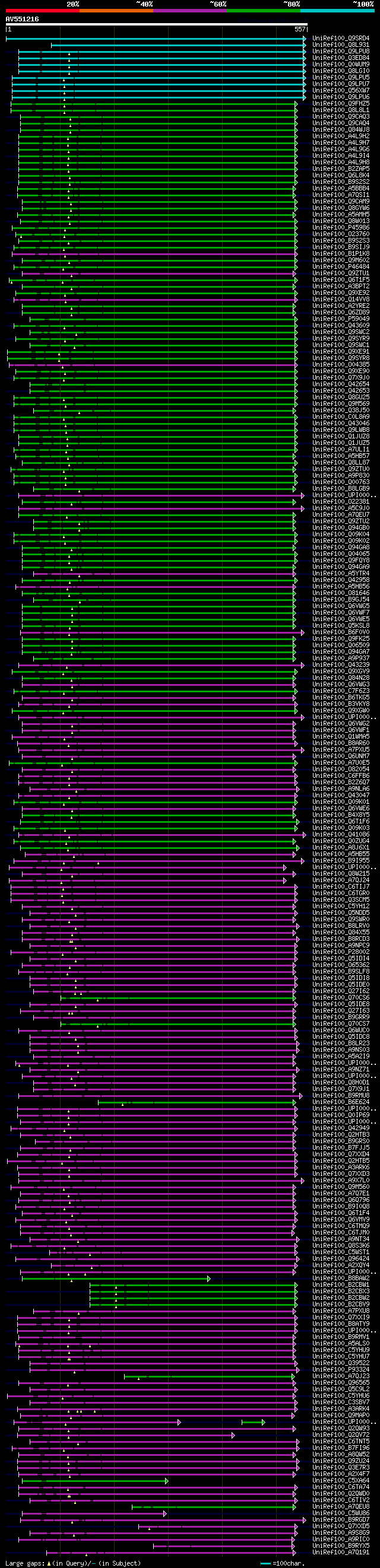This screenshot has width=380, height=1568.
Task: Open the UniRef100_Q0WUM9 hit link
Action: 341,65
